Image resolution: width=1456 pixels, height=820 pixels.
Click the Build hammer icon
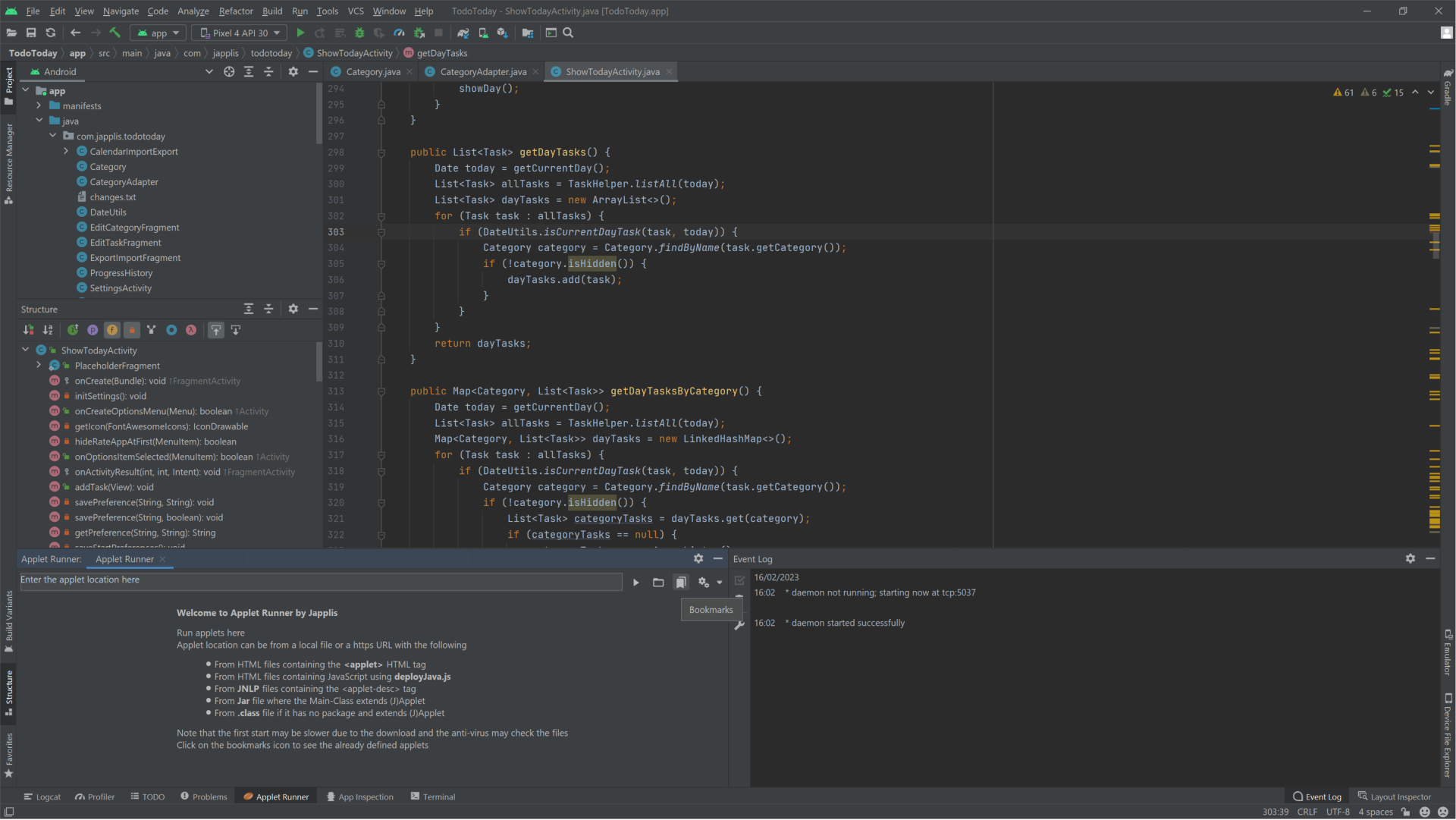click(x=115, y=33)
